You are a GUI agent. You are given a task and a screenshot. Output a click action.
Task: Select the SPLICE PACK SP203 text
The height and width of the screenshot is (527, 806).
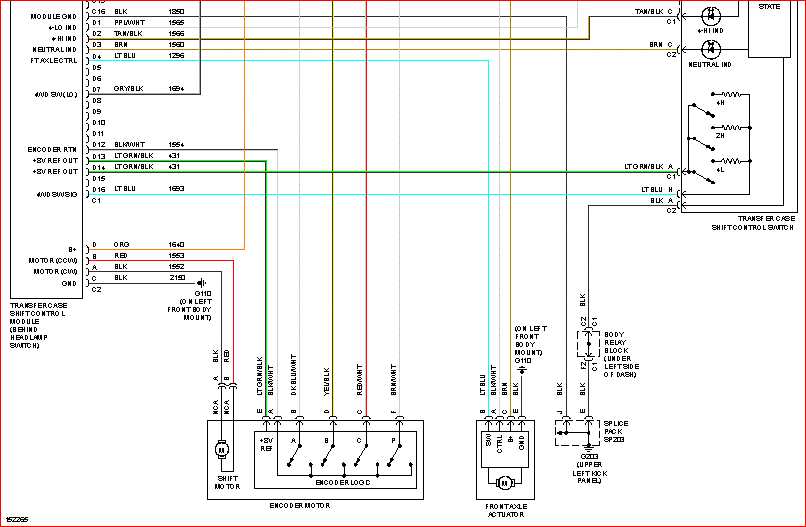pyautogui.click(x=616, y=431)
